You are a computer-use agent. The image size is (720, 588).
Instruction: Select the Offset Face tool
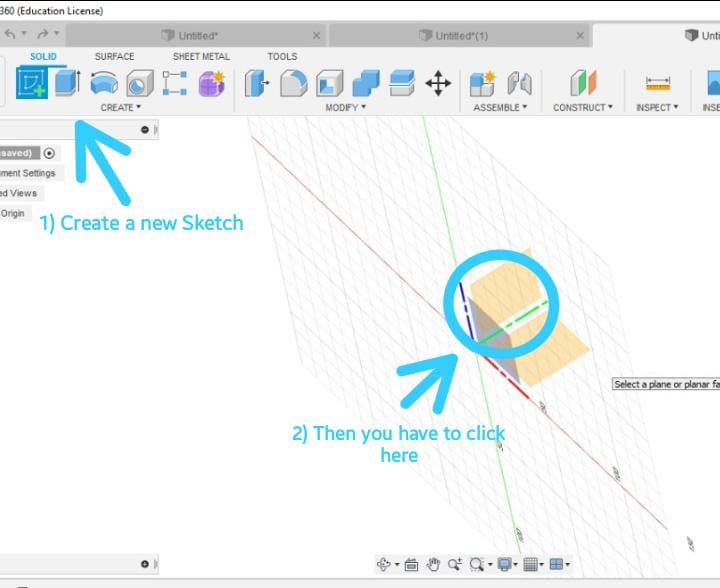click(402, 83)
